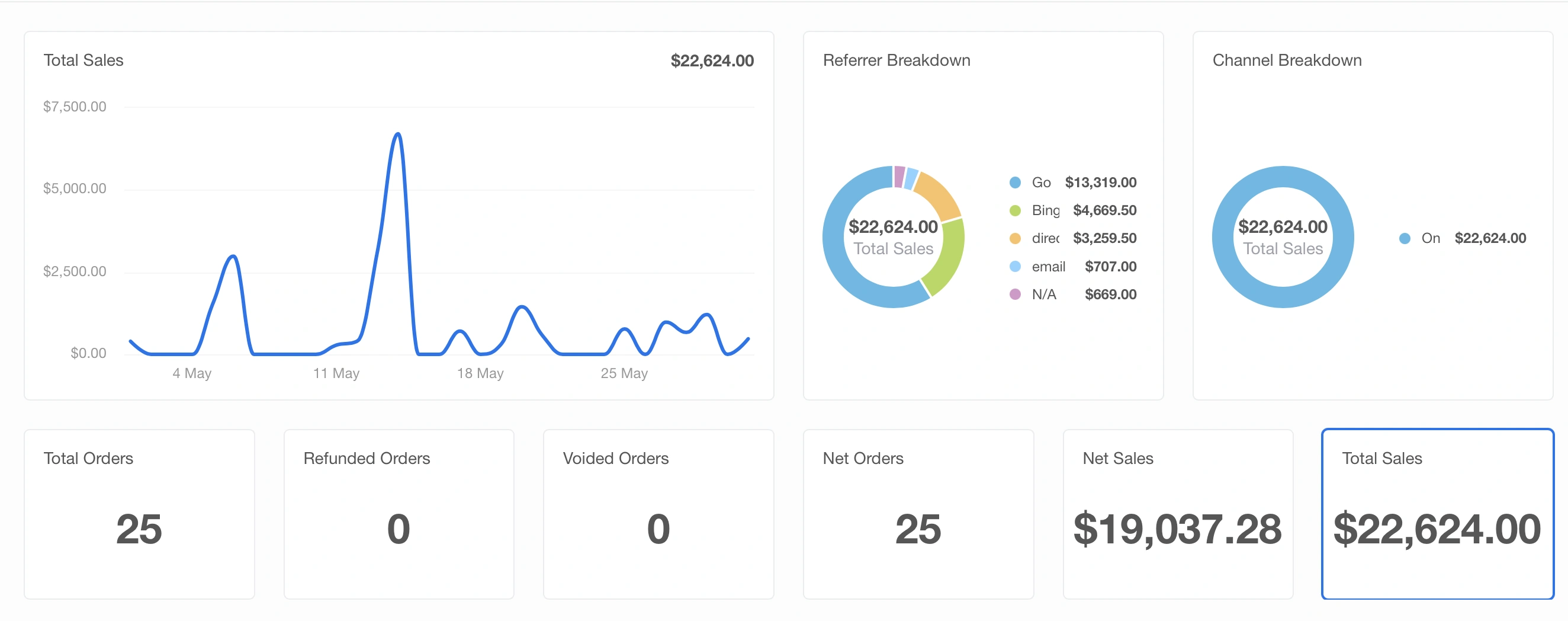
Task: Click the "On" channel legend label
Action: pos(1431,239)
